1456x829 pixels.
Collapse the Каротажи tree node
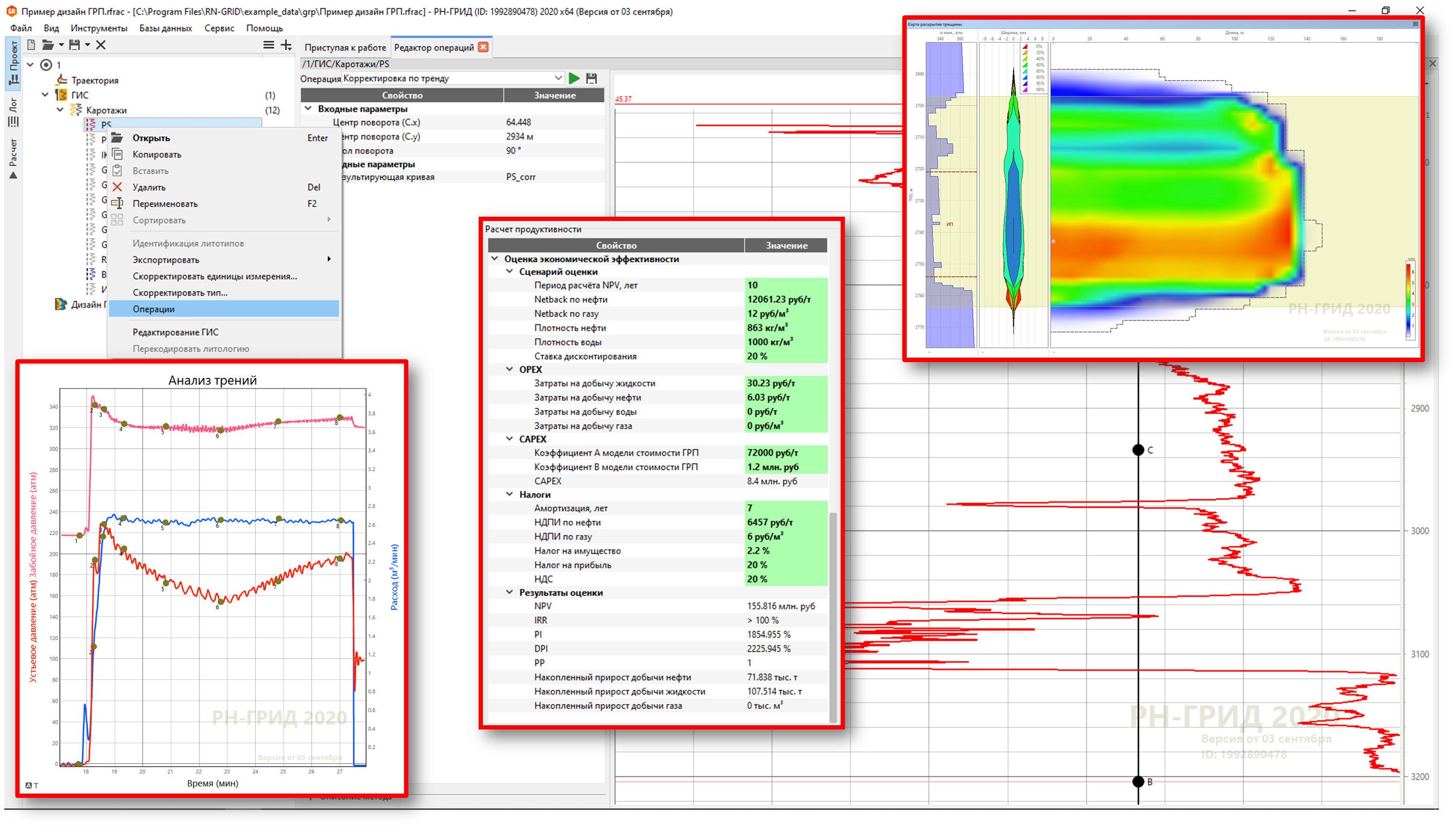pos(60,110)
